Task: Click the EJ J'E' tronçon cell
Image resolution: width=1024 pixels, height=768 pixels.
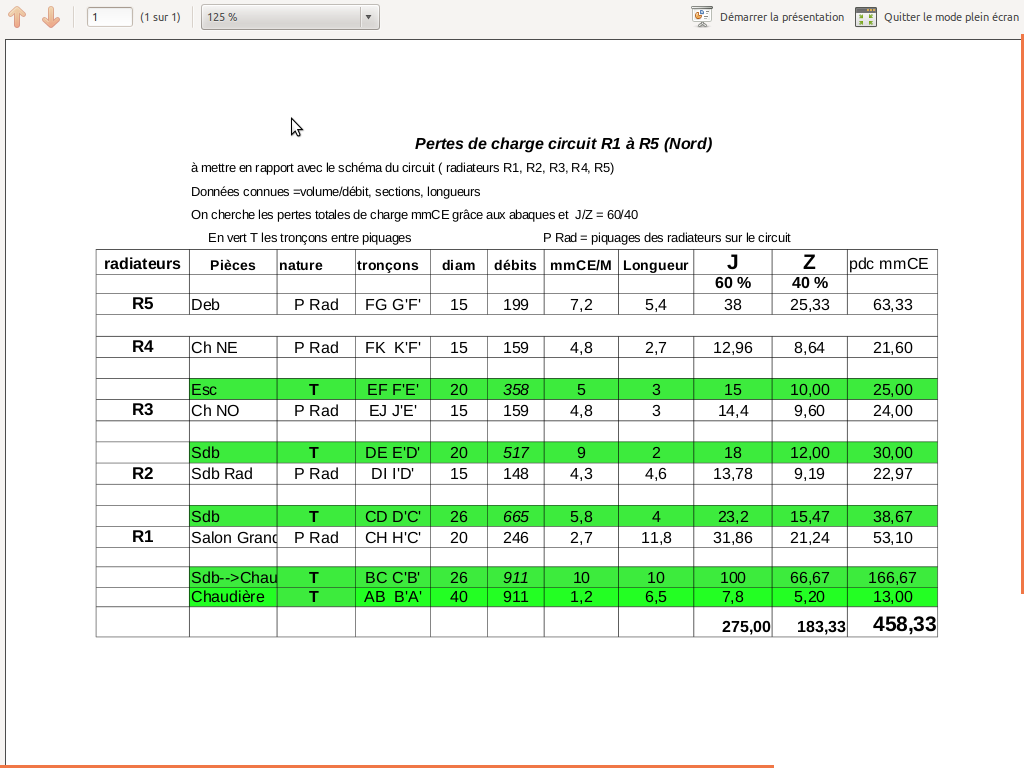Action: 392,410
